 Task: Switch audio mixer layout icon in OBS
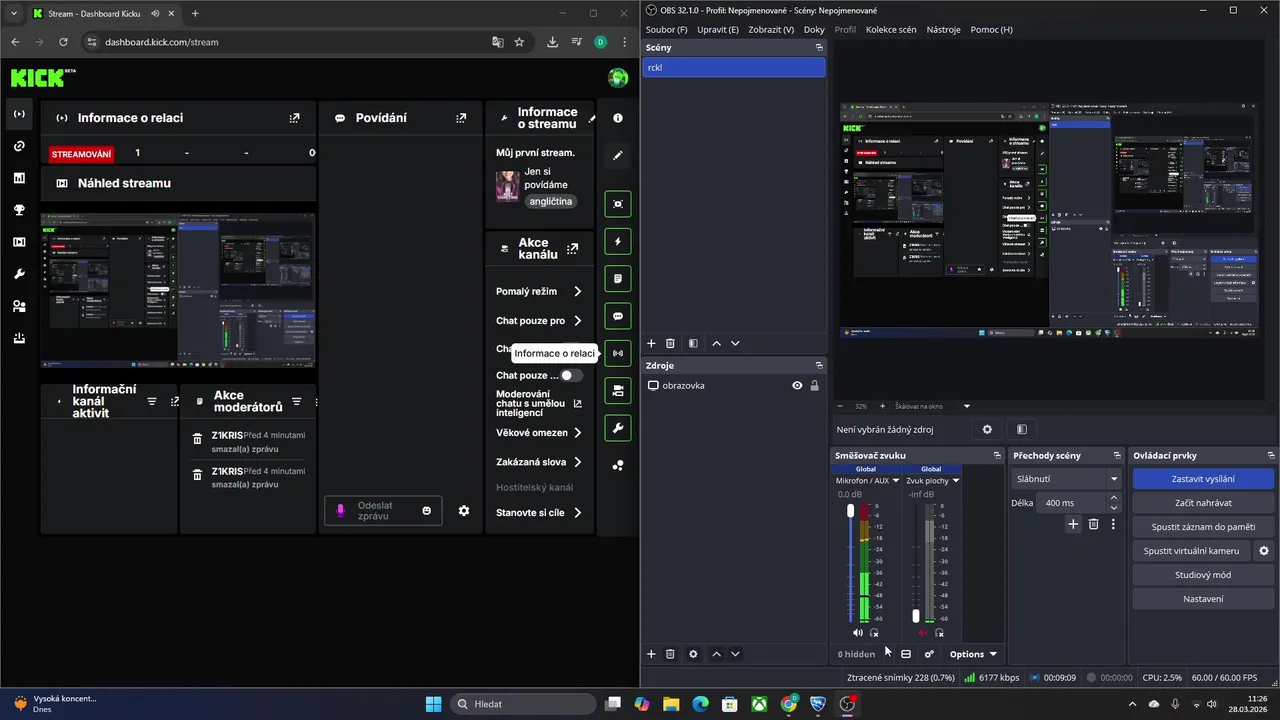pyautogui.click(x=906, y=654)
